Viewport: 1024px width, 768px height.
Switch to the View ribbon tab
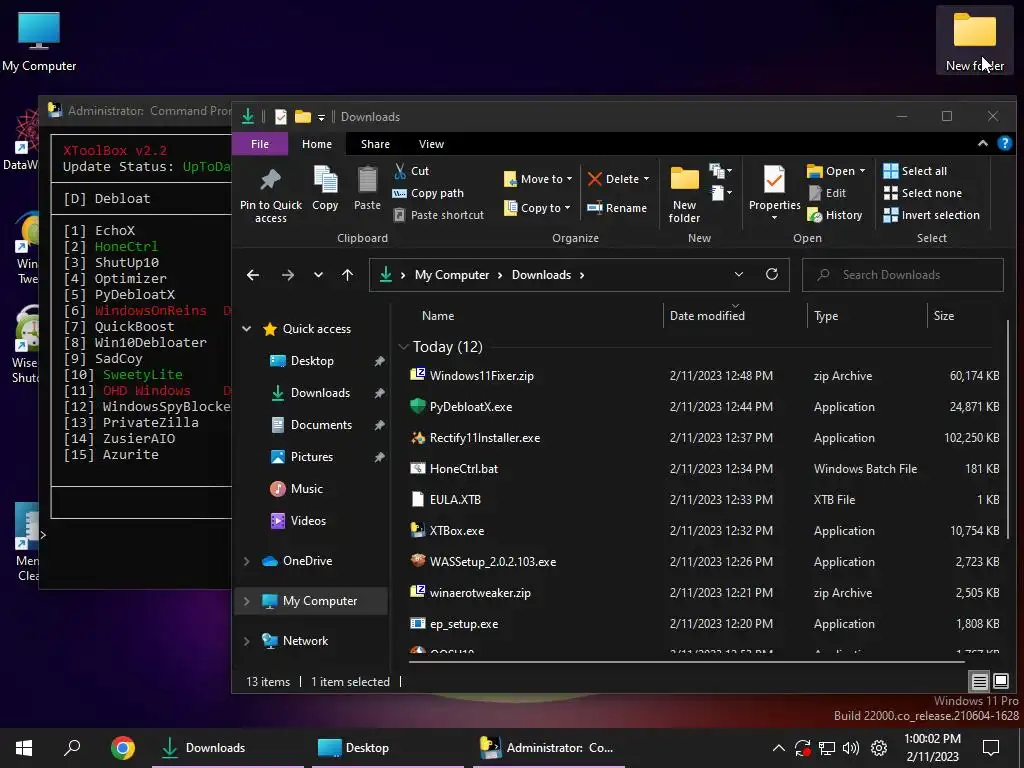point(431,144)
